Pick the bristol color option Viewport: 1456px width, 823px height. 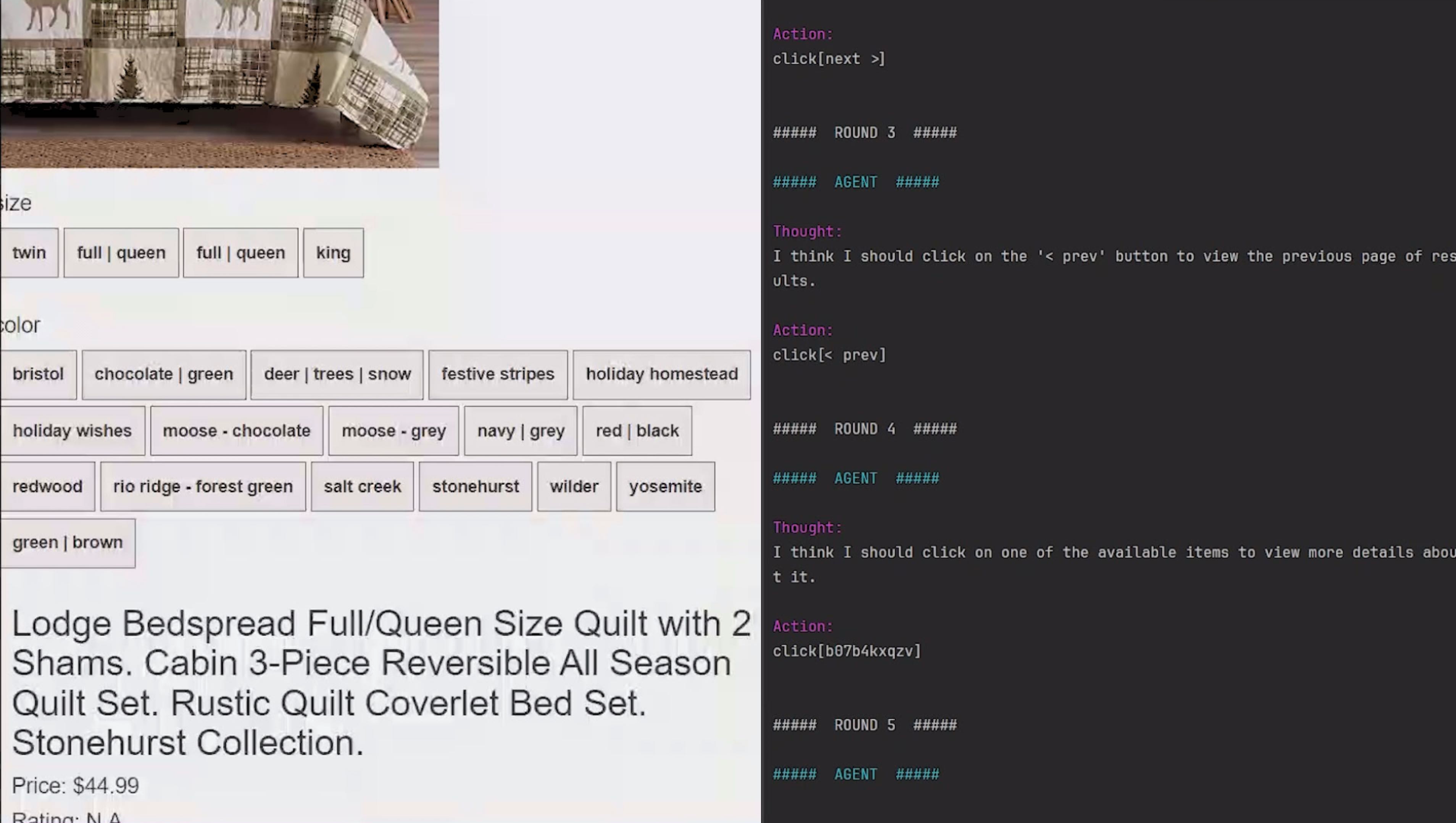click(38, 374)
